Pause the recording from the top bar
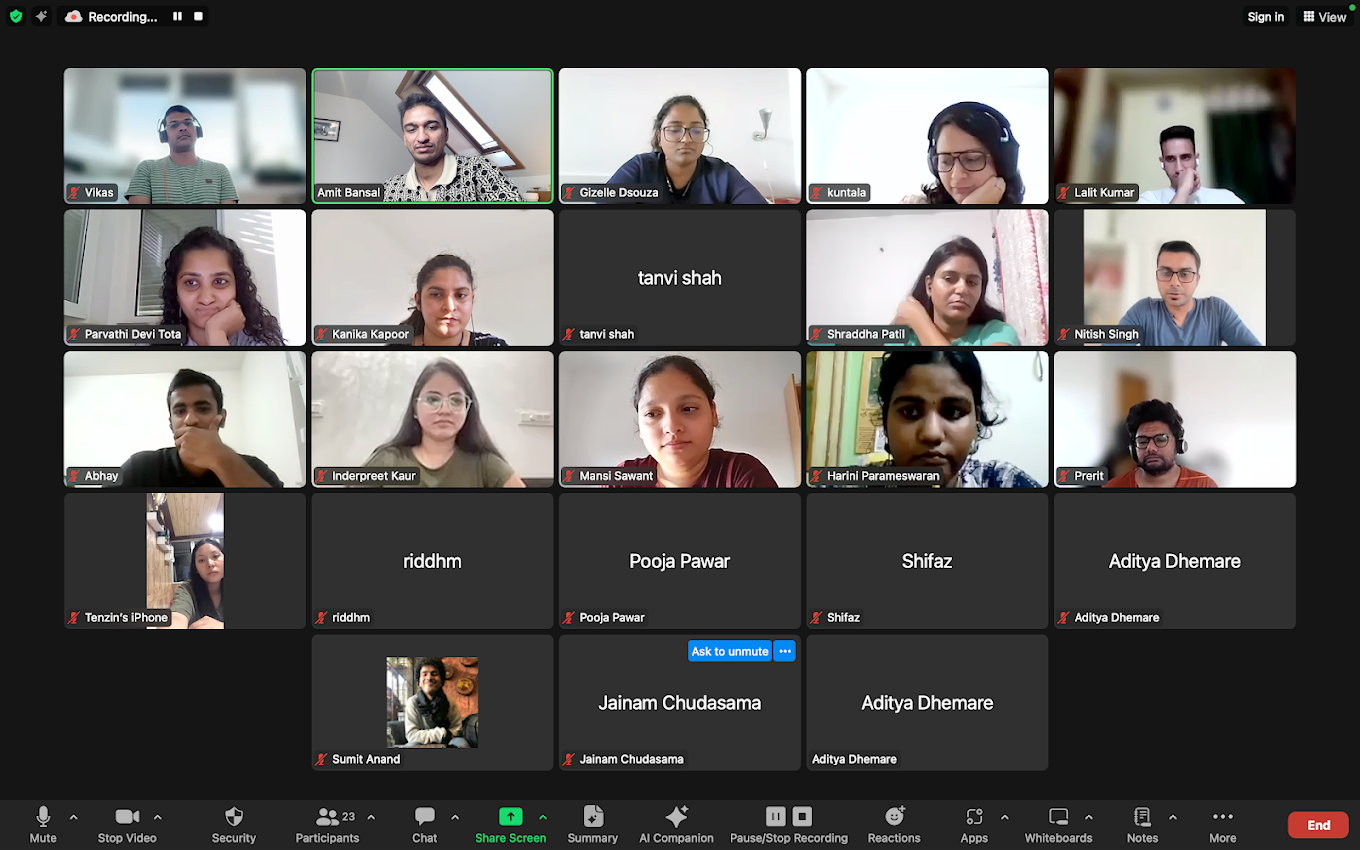The height and width of the screenshot is (850, 1360). 177,16
